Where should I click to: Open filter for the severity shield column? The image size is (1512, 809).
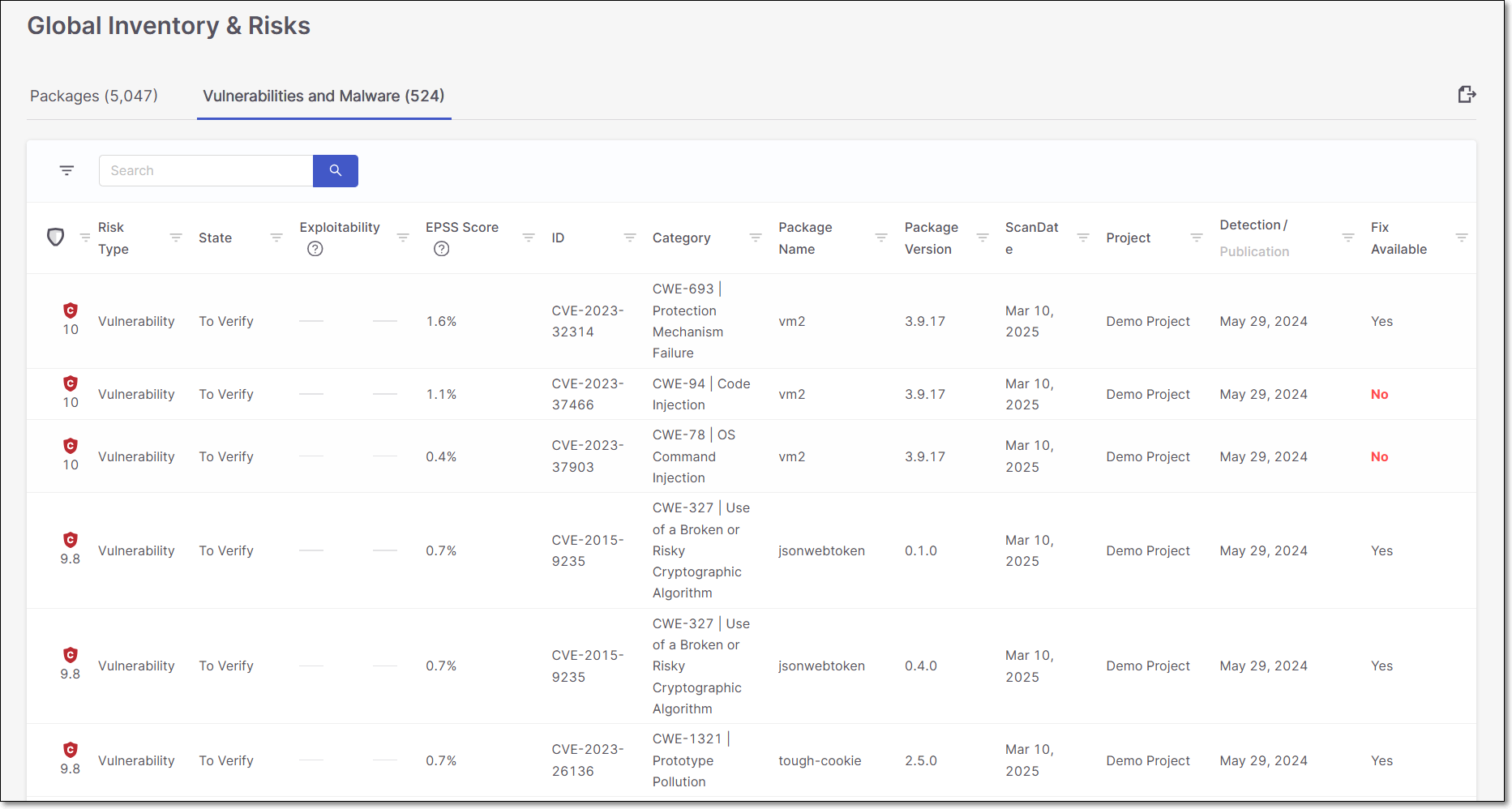[85, 238]
